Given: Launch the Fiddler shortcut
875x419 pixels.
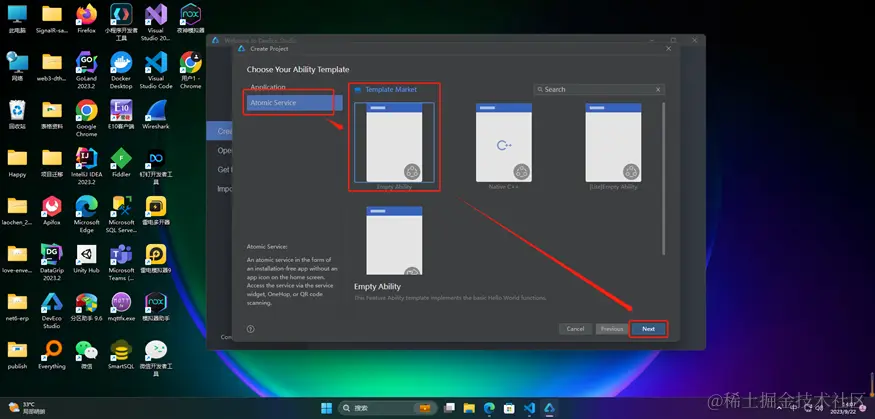Looking at the screenshot, I should pos(121,162).
